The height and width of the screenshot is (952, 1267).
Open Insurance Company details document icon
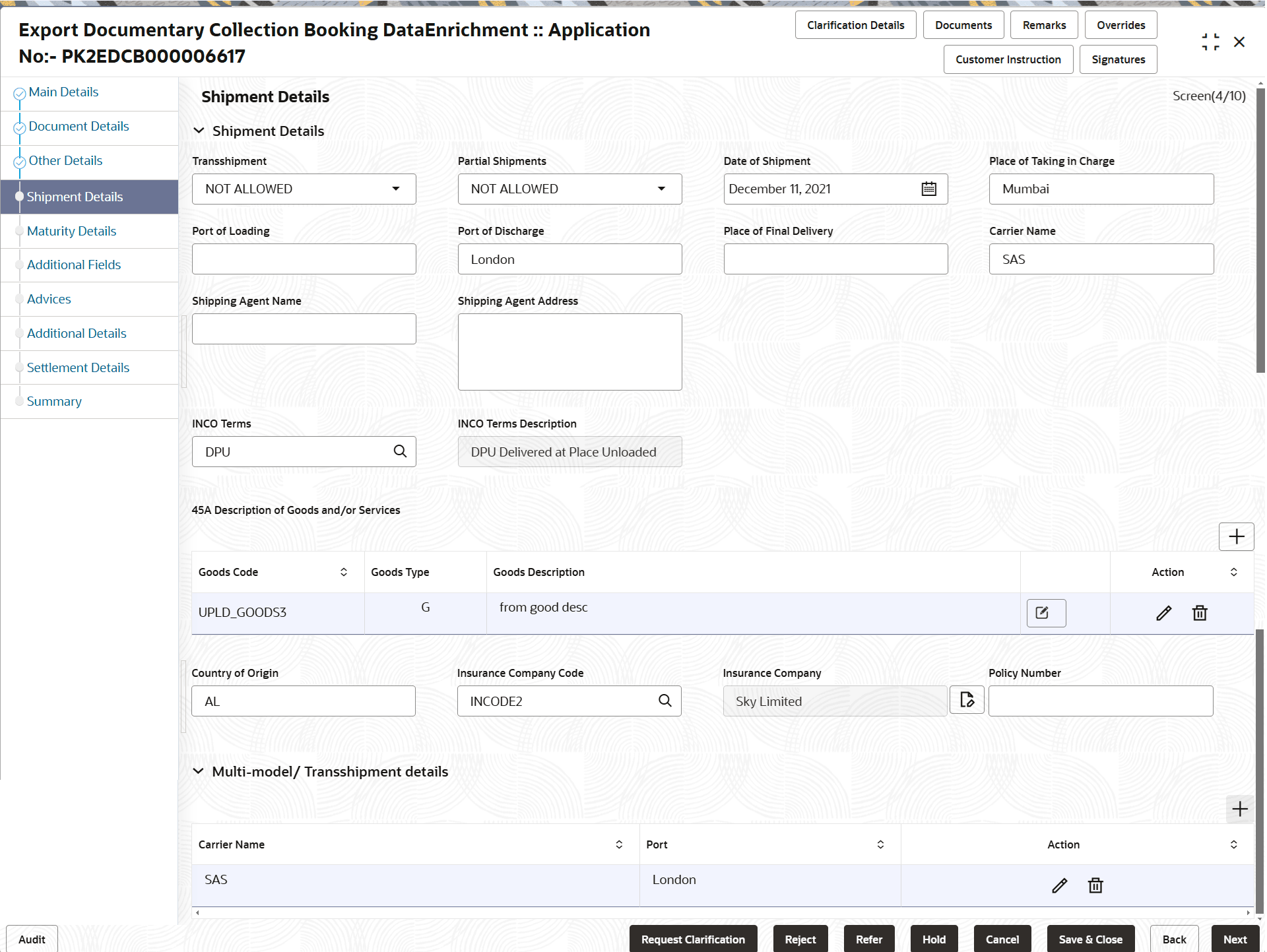[967, 700]
